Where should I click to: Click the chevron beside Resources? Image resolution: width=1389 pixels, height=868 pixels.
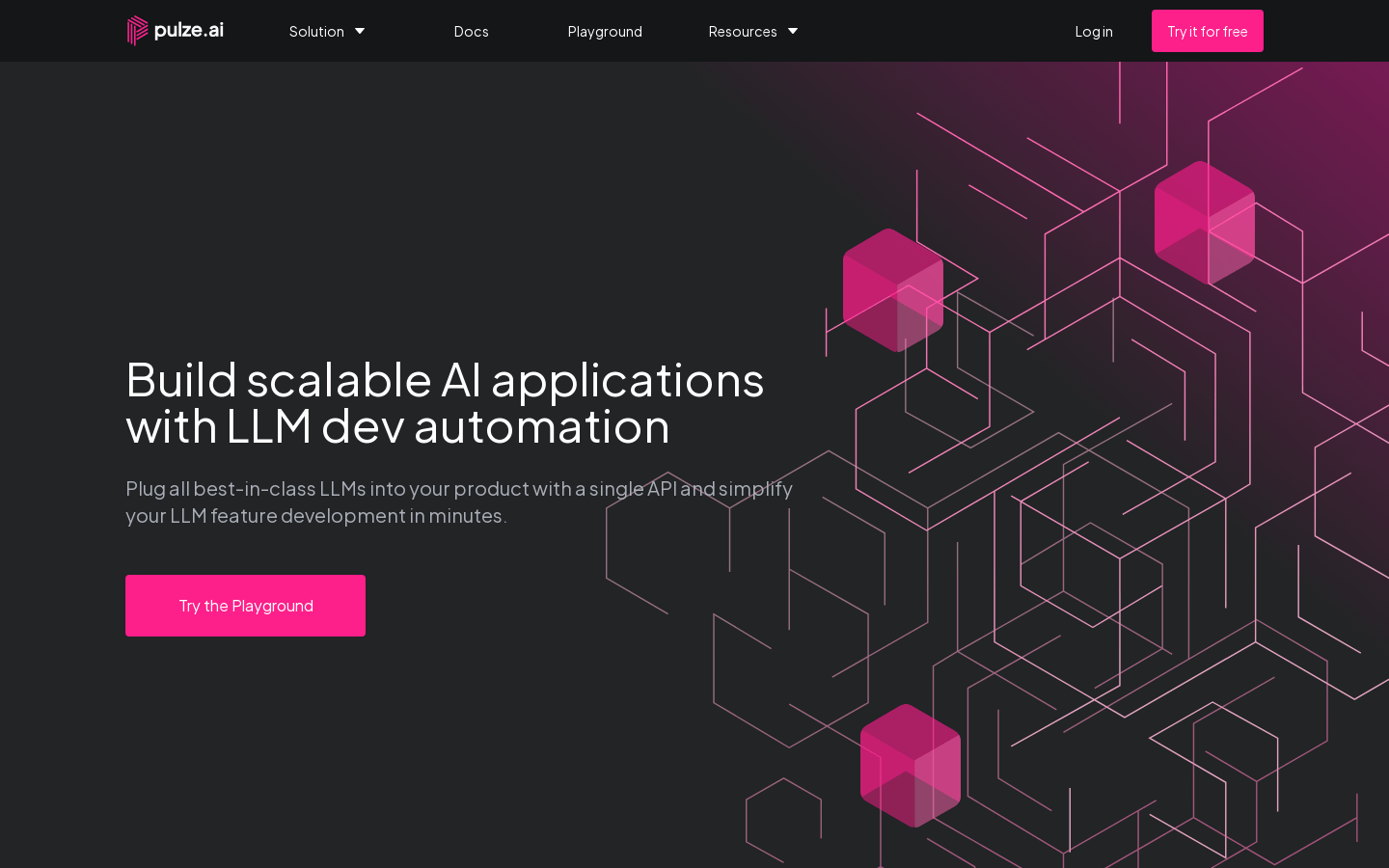(792, 31)
